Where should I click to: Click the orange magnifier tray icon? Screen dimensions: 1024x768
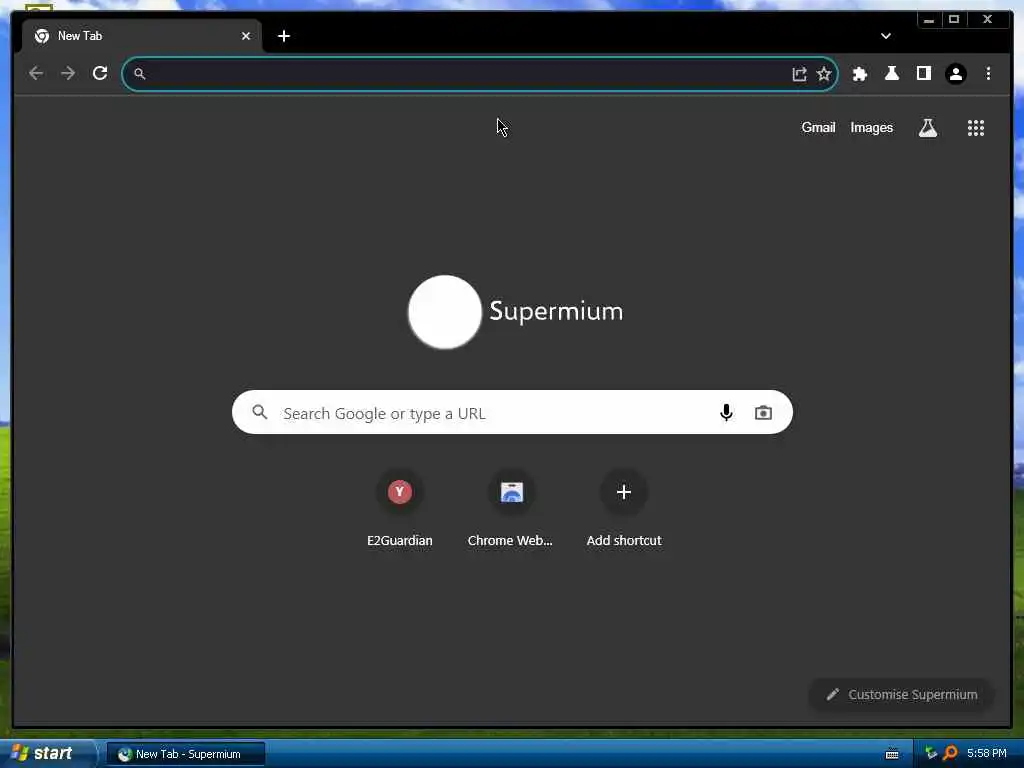950,754
